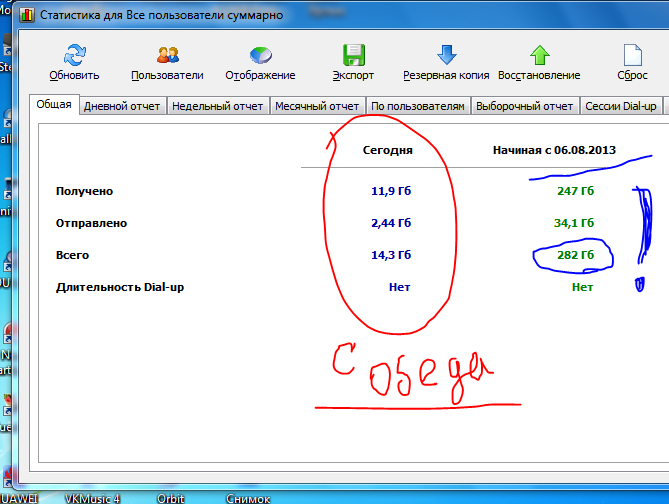
Task: Open the По пользователям tab
Action: coord(418,106)
